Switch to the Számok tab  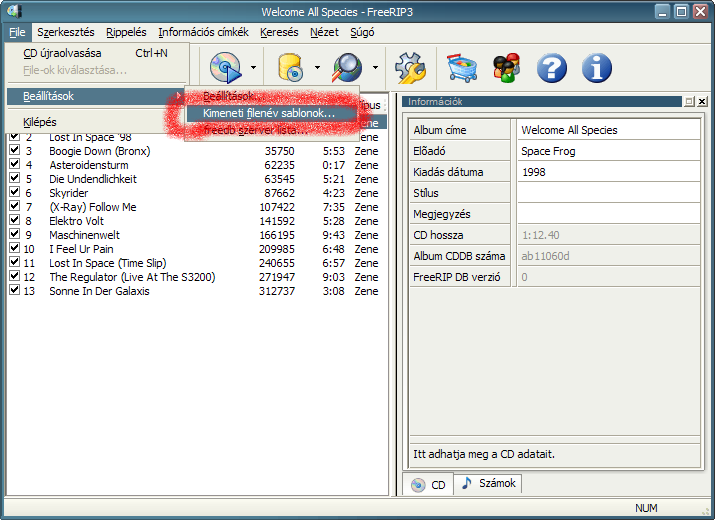(488, 483)
